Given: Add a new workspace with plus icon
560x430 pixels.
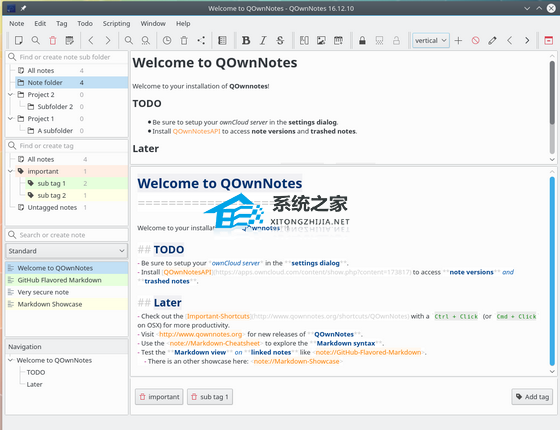Looking at the screenshot, I should click(x=458, y=40).
